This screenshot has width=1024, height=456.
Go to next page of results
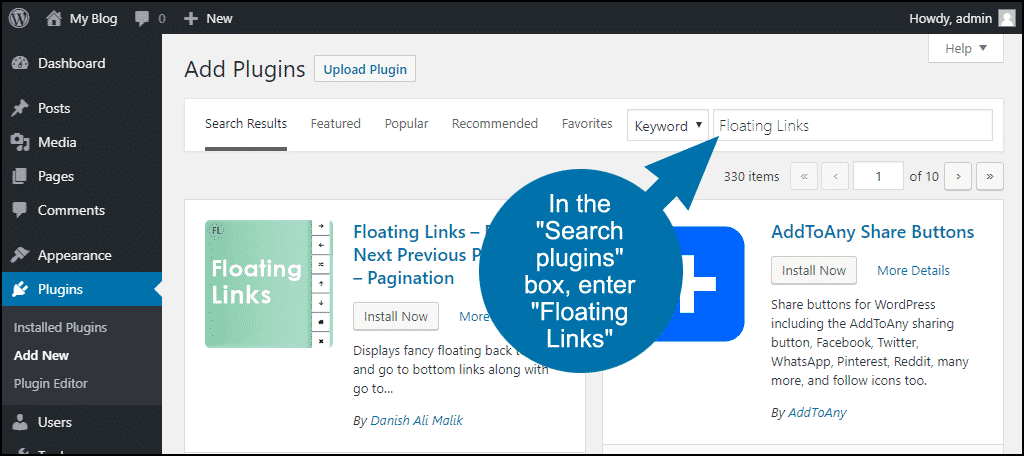pos(958,176)
